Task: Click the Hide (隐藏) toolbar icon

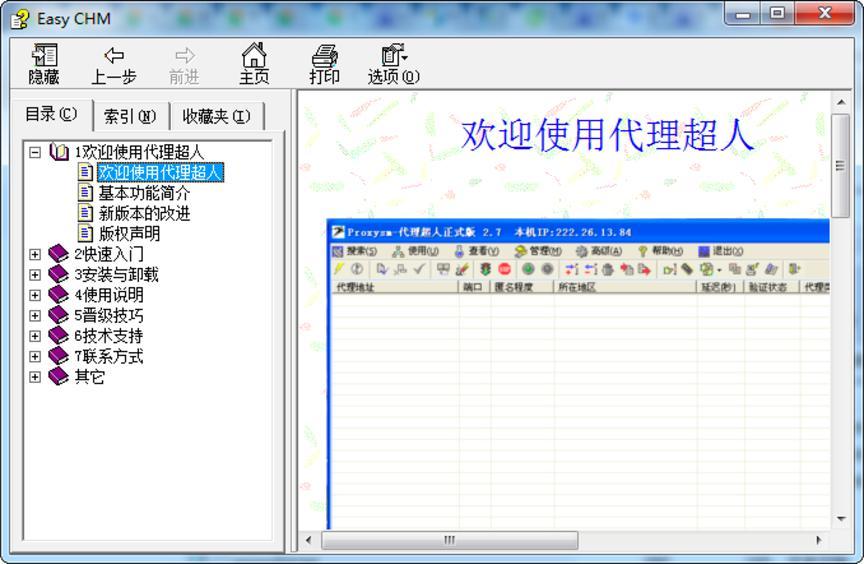Action: tap(44, 63)
